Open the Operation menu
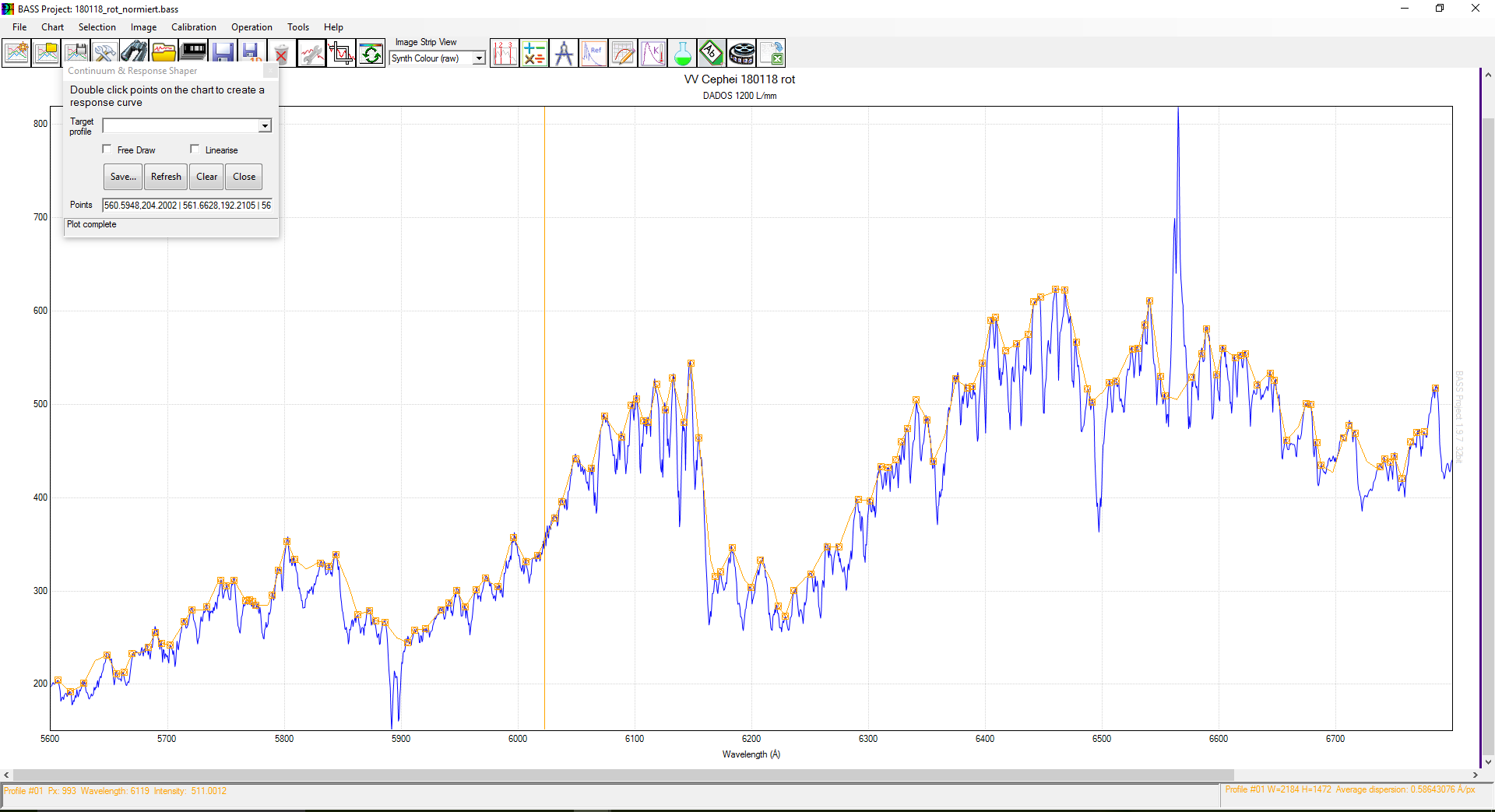This screenshot has height=812, width=1495. click(x=252, y=27)
